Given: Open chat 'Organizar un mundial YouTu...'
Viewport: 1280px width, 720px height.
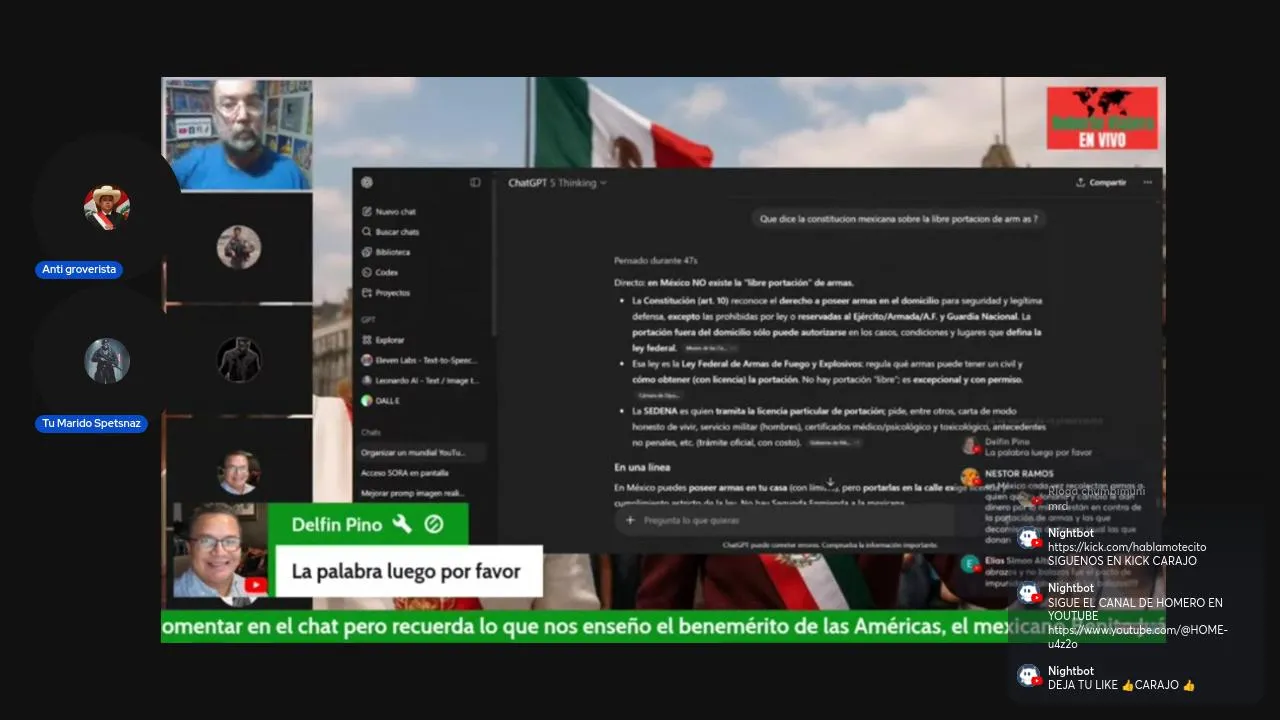Looking at the screenshot, I should [x=421, y=452].
